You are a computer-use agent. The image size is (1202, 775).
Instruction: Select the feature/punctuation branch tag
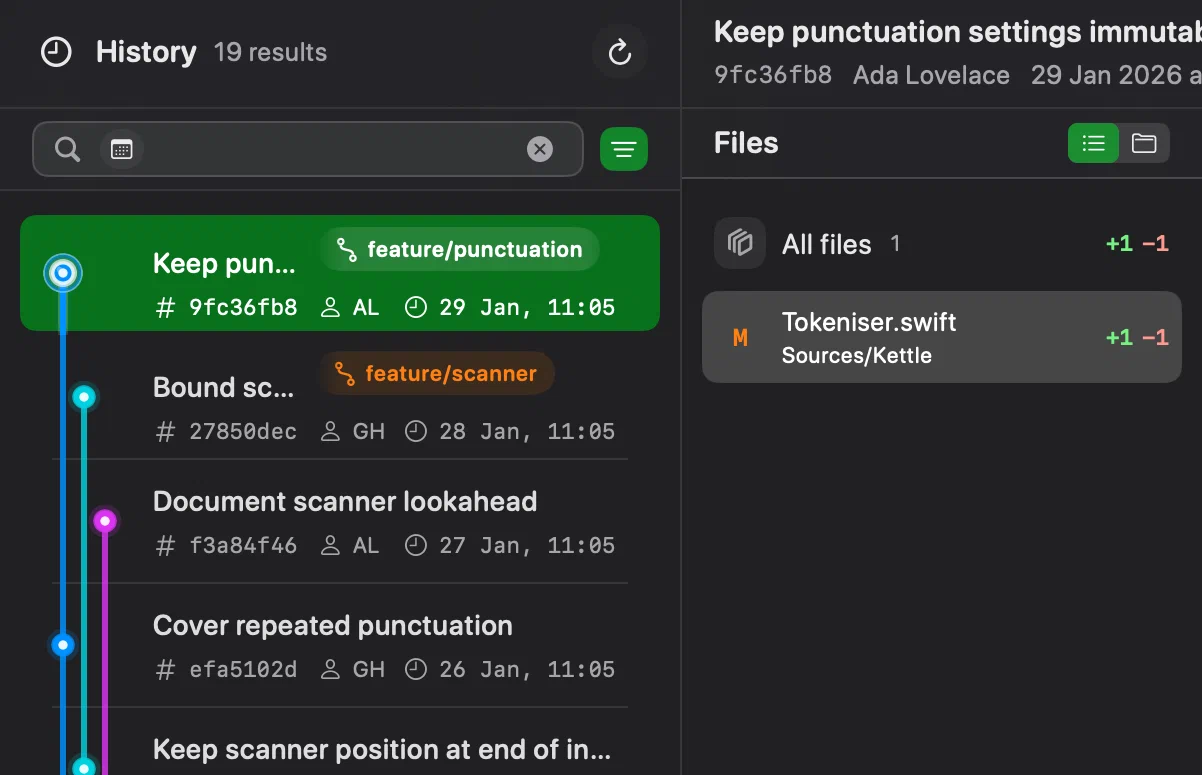coord(460,249)
